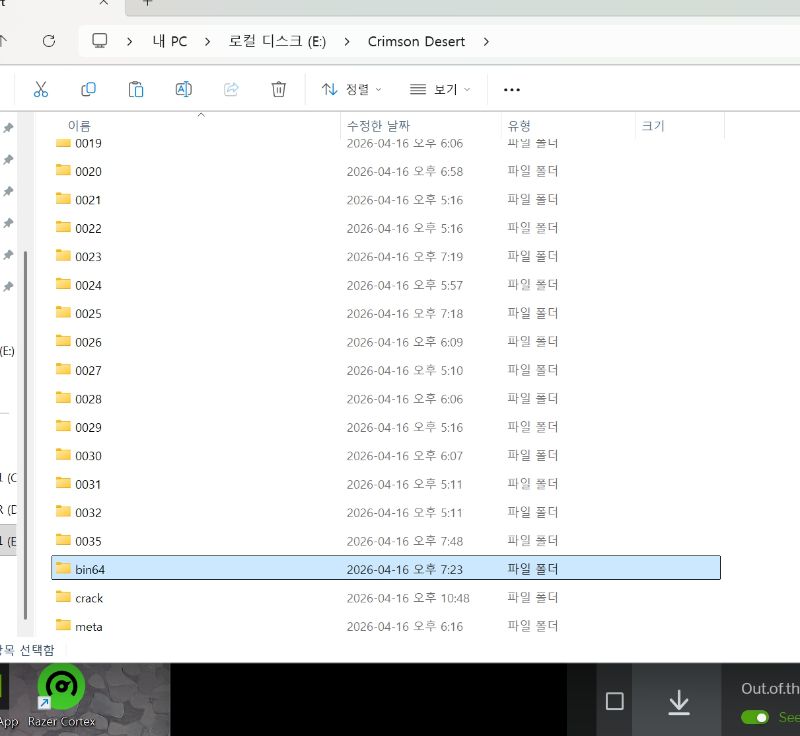800x736 pixels.
Task: Click the Delete trash can icon
Action: tap(279, 89)
